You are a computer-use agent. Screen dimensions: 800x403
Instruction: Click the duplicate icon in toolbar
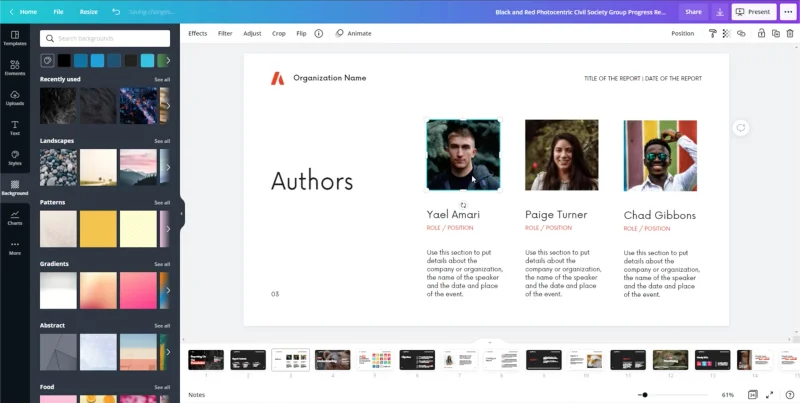click(x=776, y=33)
